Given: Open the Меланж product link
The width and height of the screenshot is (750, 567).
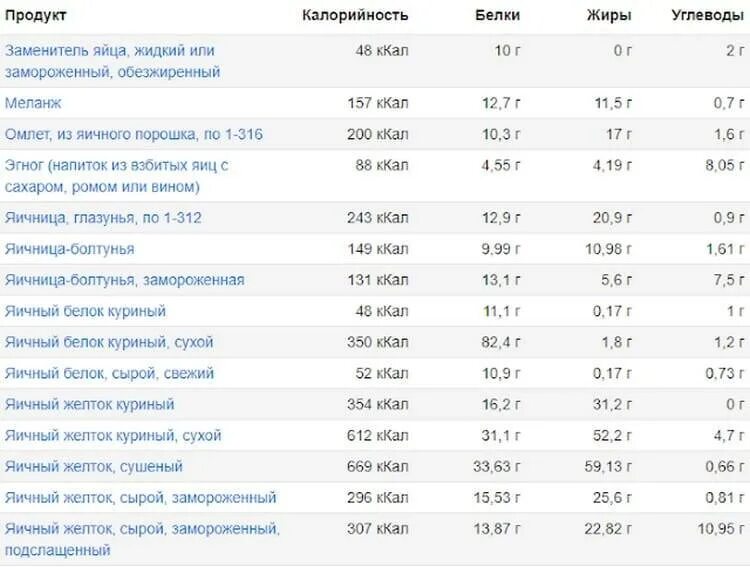Looking at the screenshot, I should [33, 103].
